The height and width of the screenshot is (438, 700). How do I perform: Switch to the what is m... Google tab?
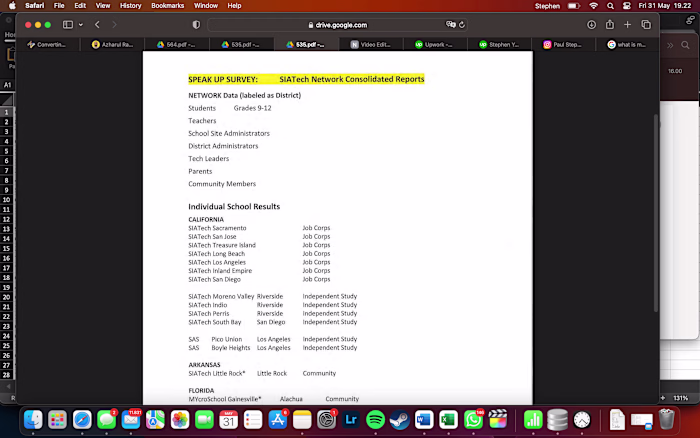click(626, 45)
